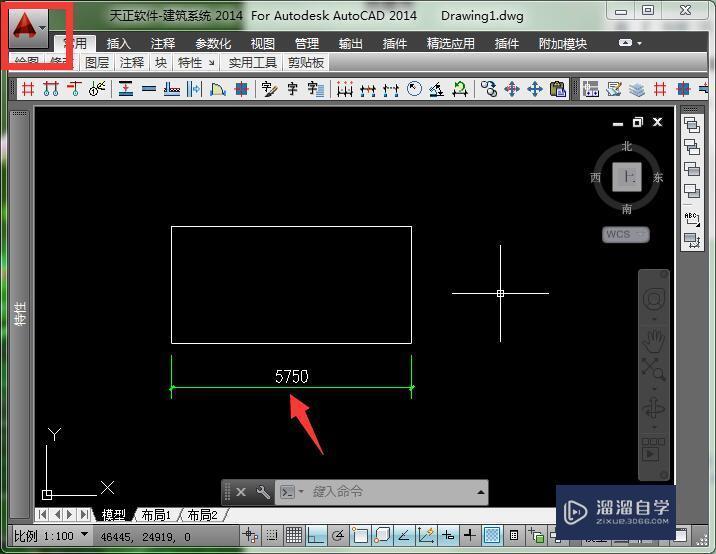Click the green arc dimension tool
The height and width of the screenshot is (554, 716).
point(460,89)
